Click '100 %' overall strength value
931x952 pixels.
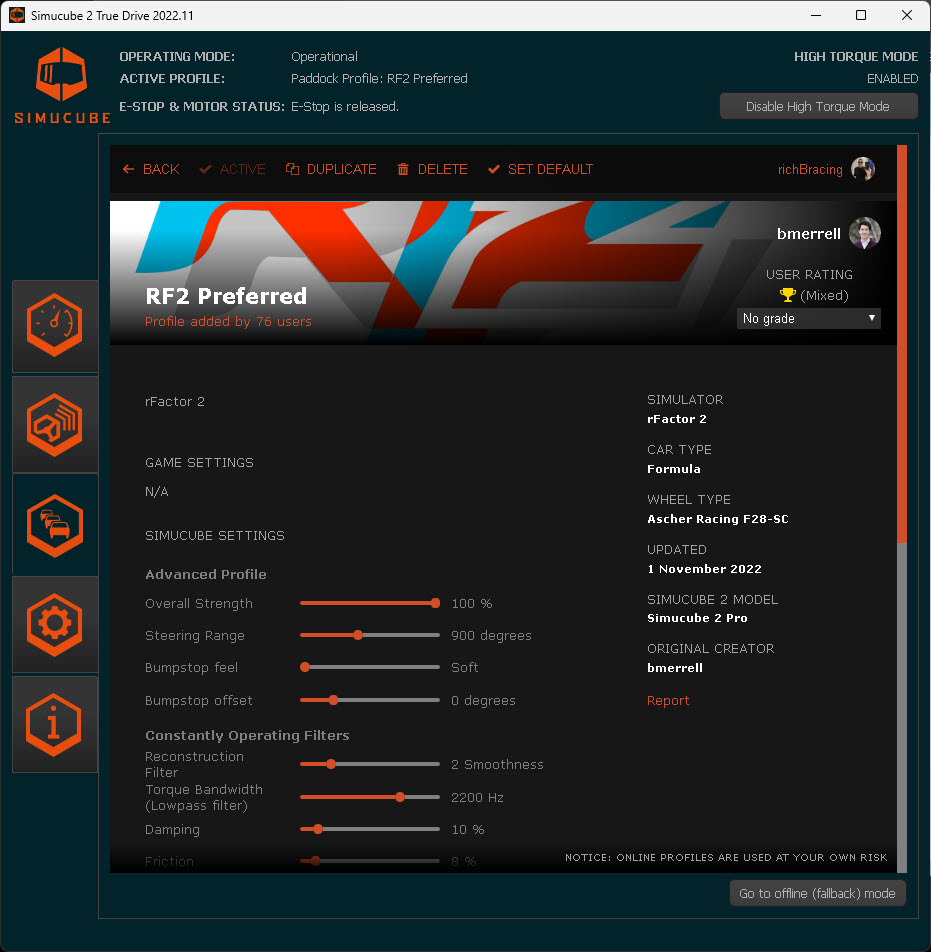472,604
